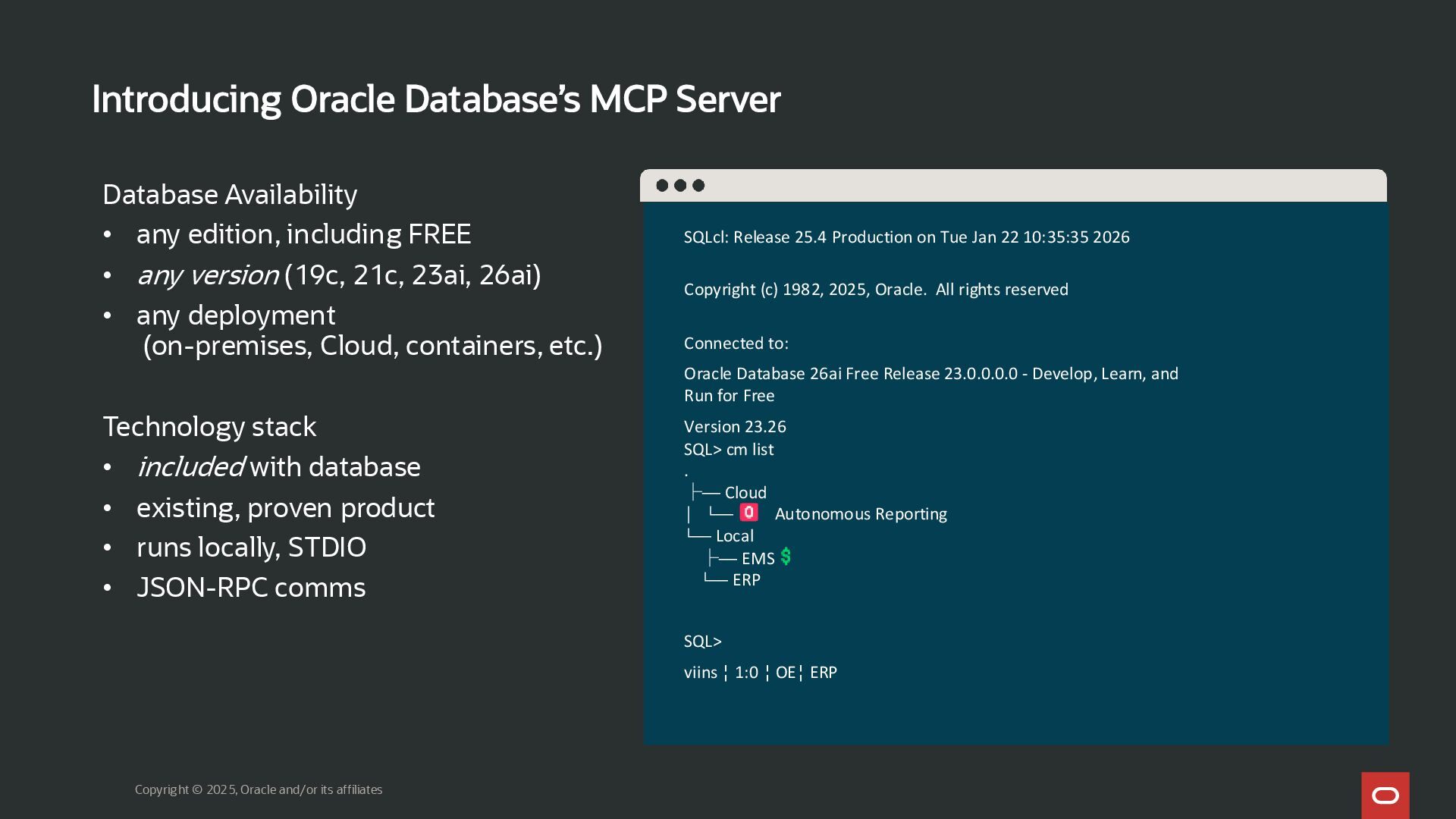Select the Local folder in the connection tree
The height and width of the screenshot is (819, 1456).
click(x=734, y=536)
